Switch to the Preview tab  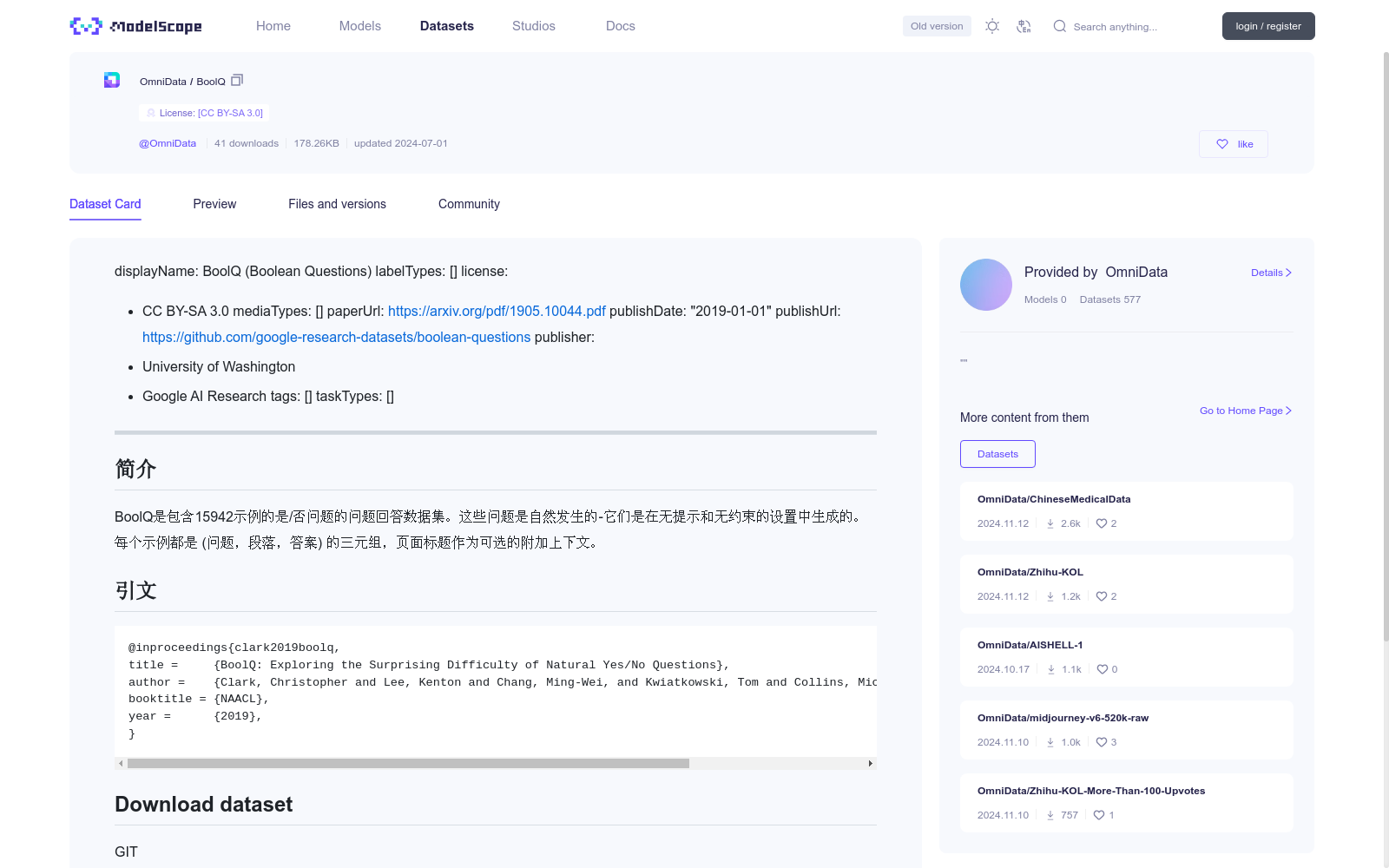tap(214, 204)
